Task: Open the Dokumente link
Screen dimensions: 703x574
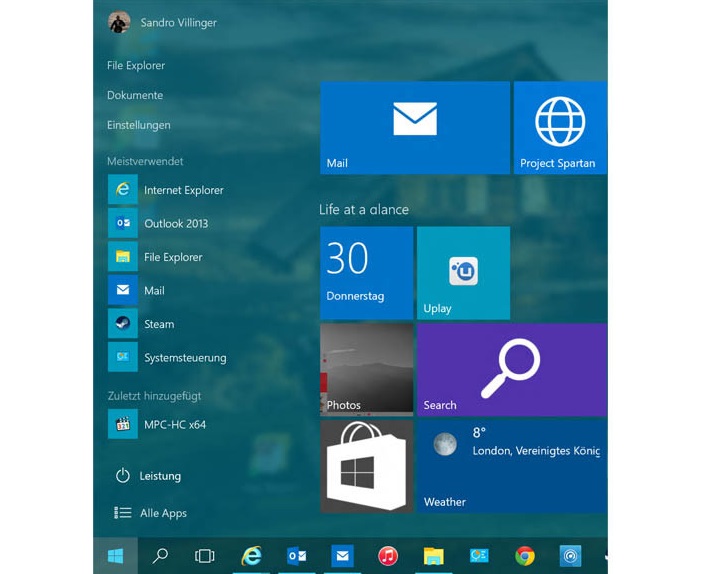Action: pyautogui.click(x=135, y=95)
